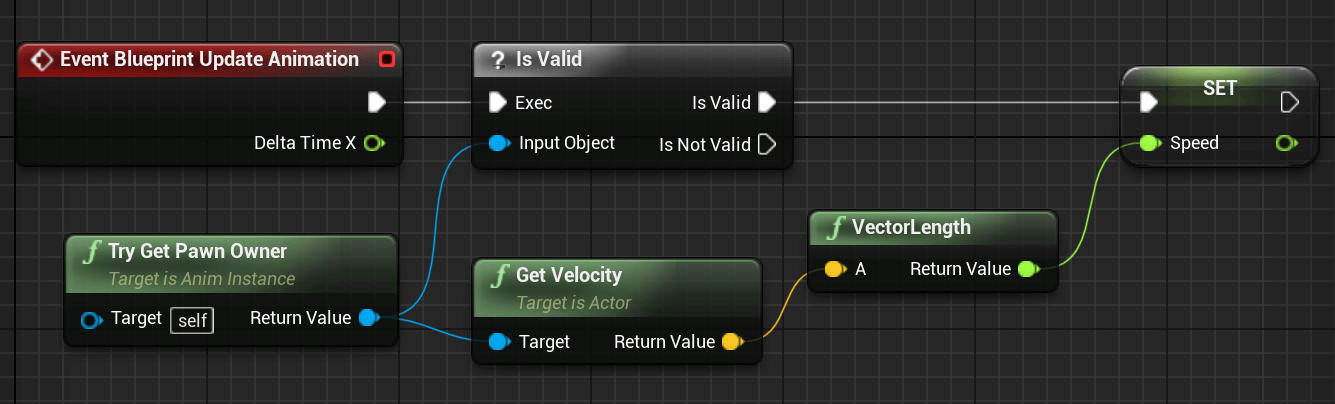Click the Target self input pin
This screenshot has width=1335, height=404.
[93, 320]
